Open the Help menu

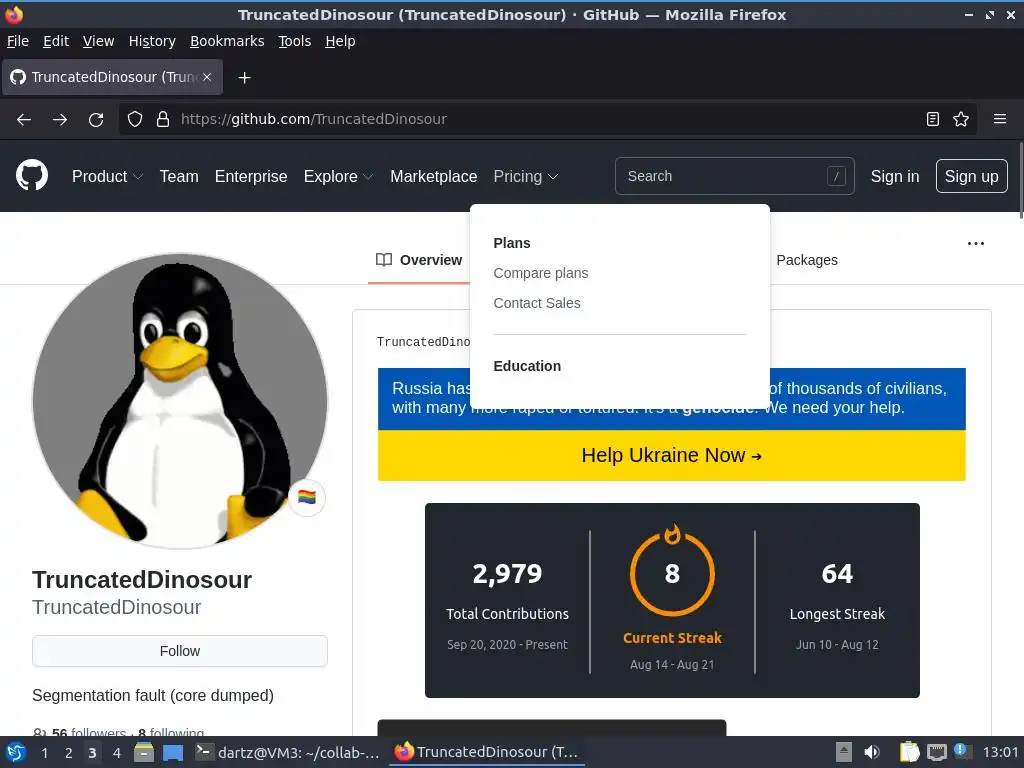pos(340,41)
